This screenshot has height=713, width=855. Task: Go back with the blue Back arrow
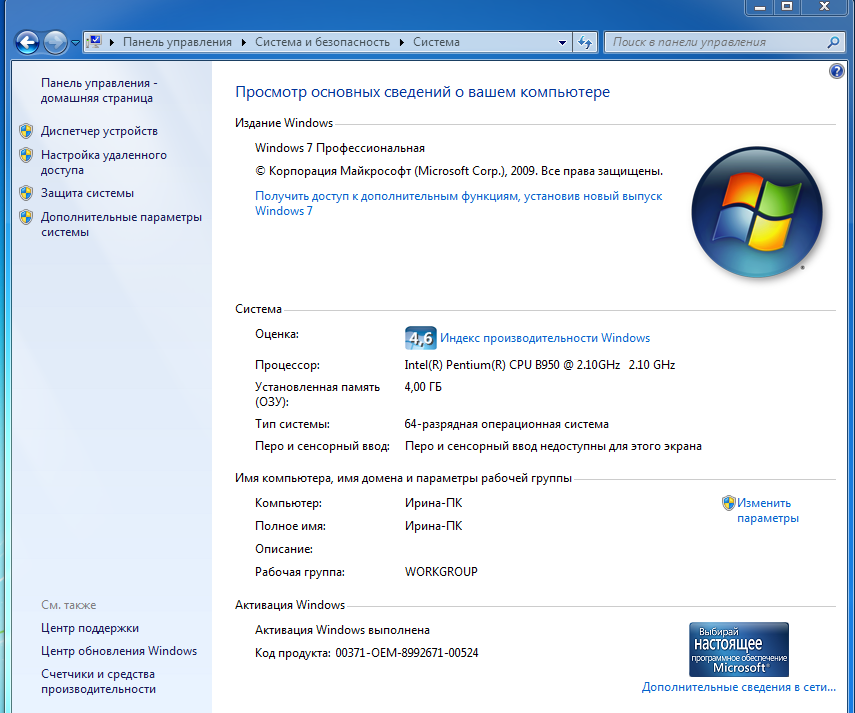click(x=27, y=42)
